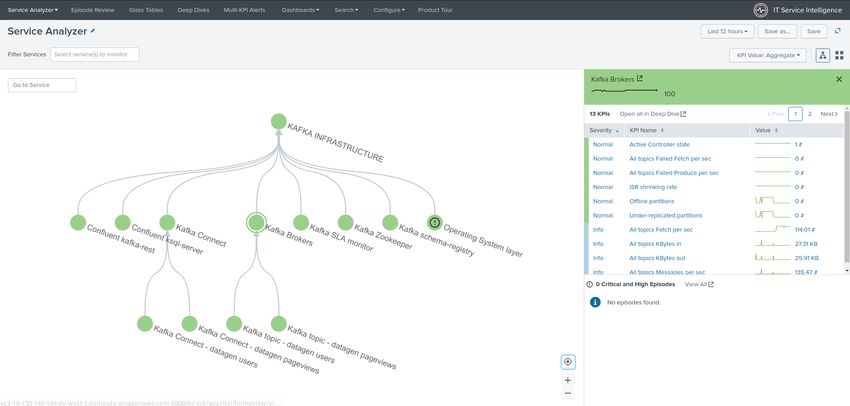Select Kafka topic - datagen users node

click(234, 324)
